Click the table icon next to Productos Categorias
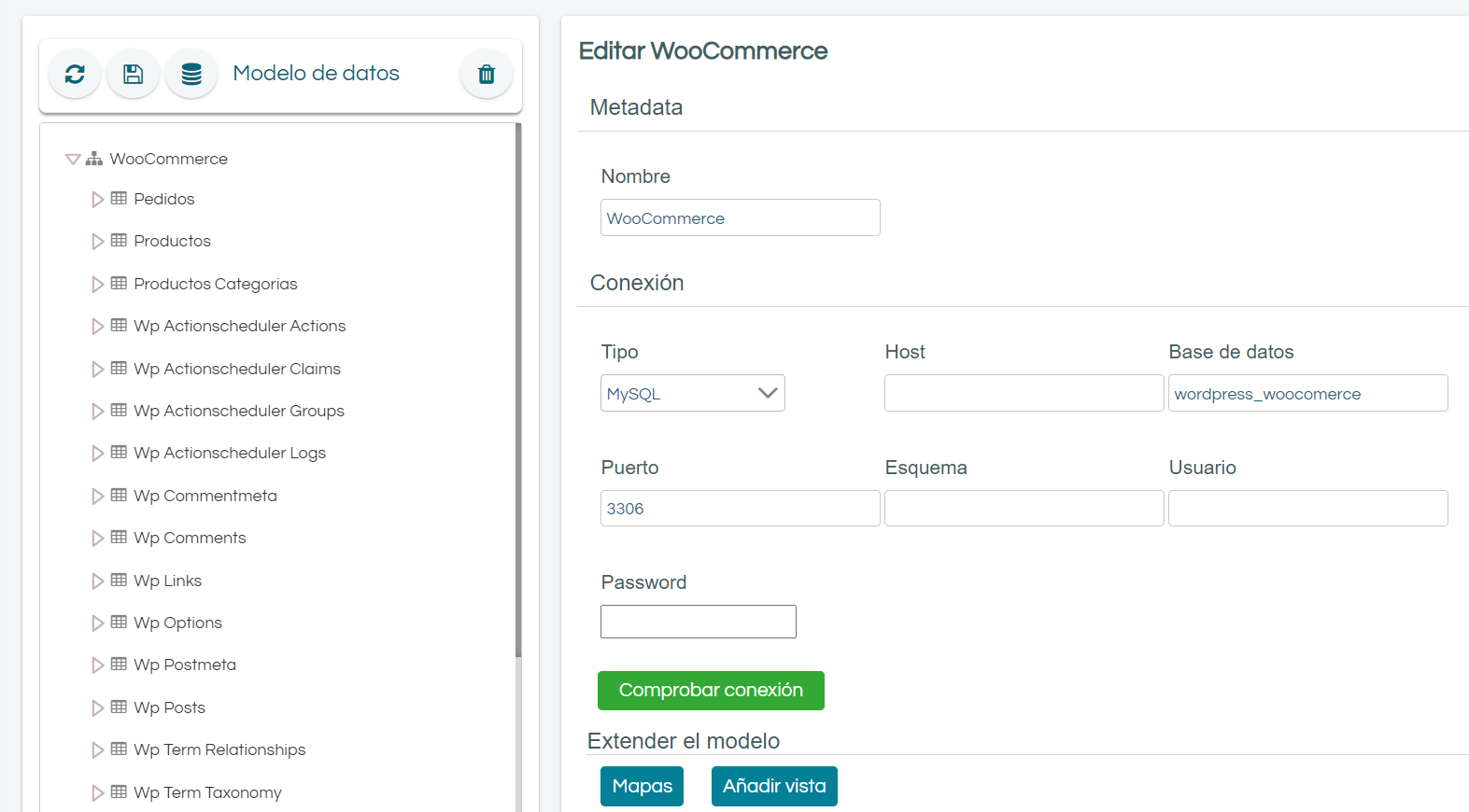 tap(119, 283)
